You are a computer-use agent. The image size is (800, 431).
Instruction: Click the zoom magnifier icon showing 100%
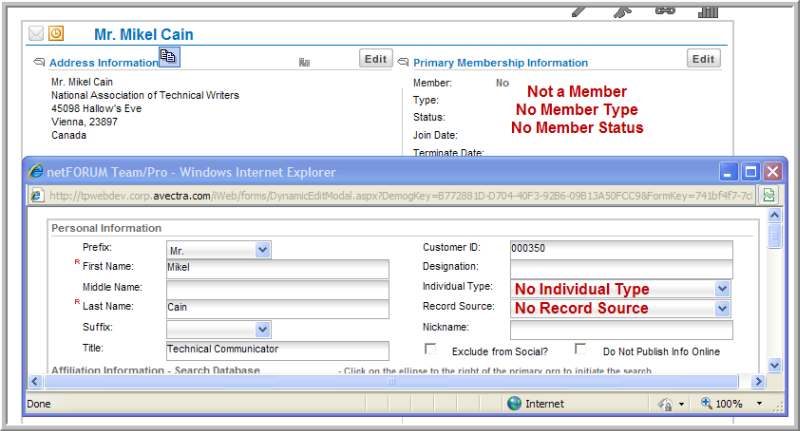[x=707, y=403]
